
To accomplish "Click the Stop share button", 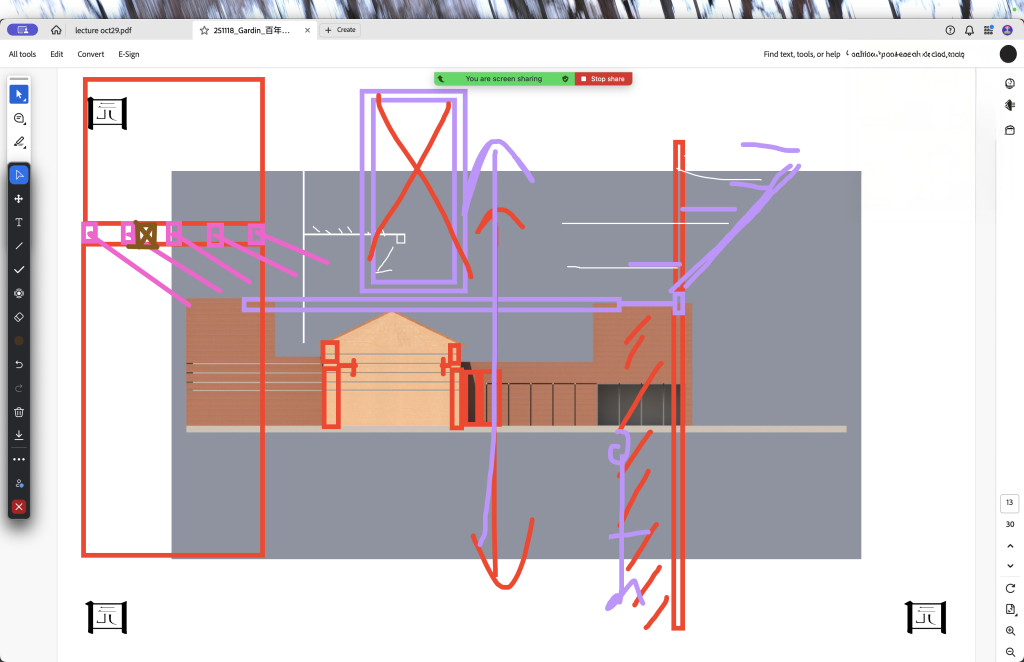I will point(603,79).
